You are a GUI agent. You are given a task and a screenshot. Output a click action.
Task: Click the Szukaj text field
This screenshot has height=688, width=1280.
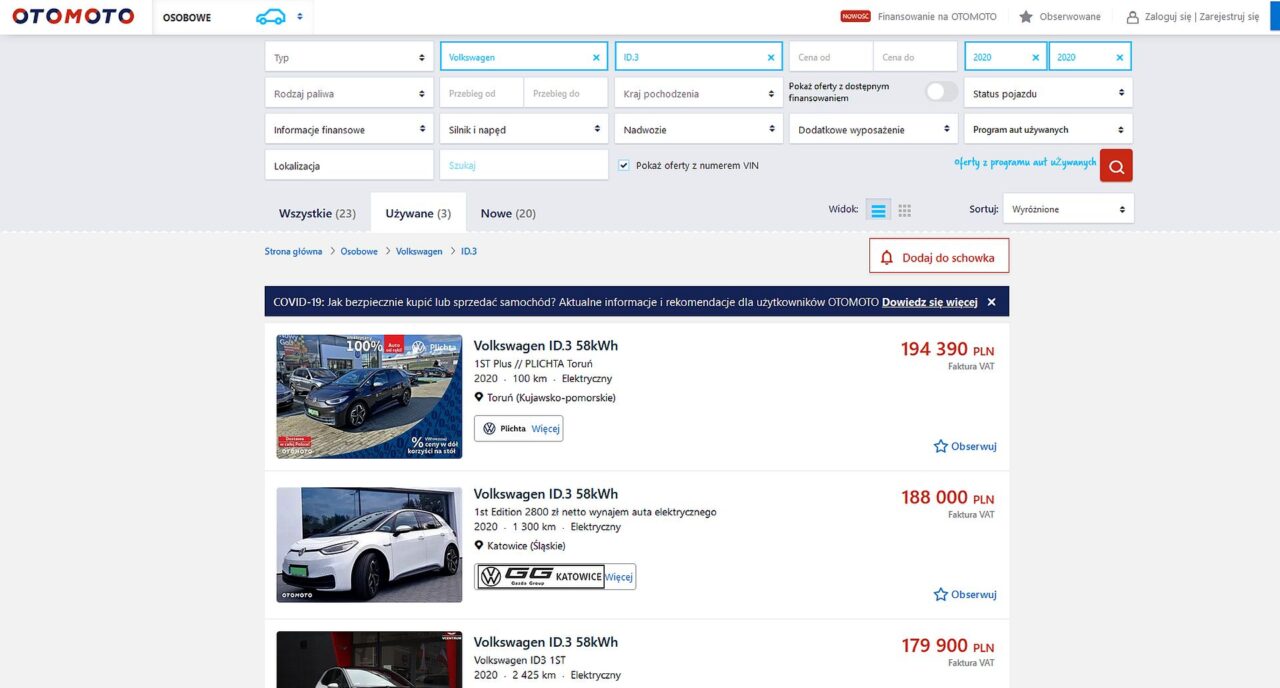tap(523, 166)
